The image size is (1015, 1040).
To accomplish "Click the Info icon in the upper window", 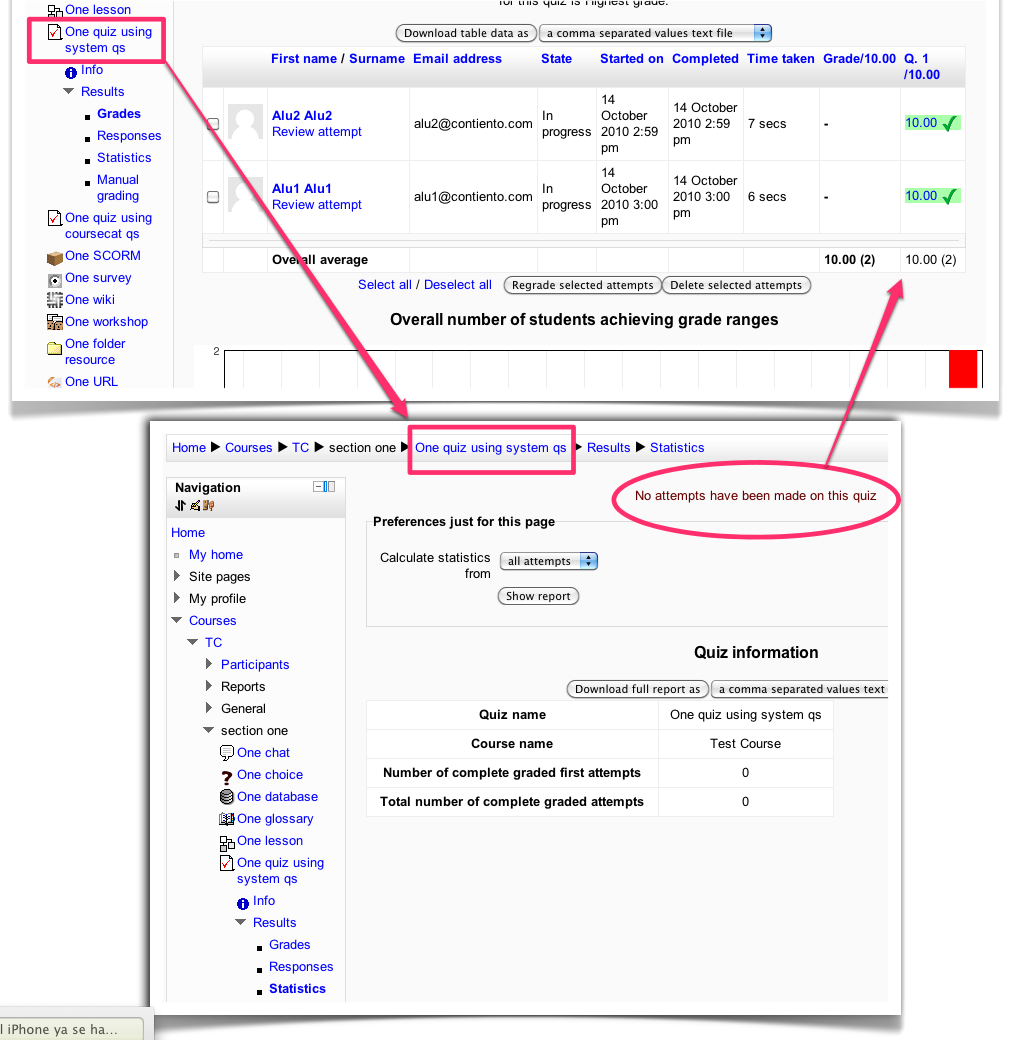I will tap(71, 72).
